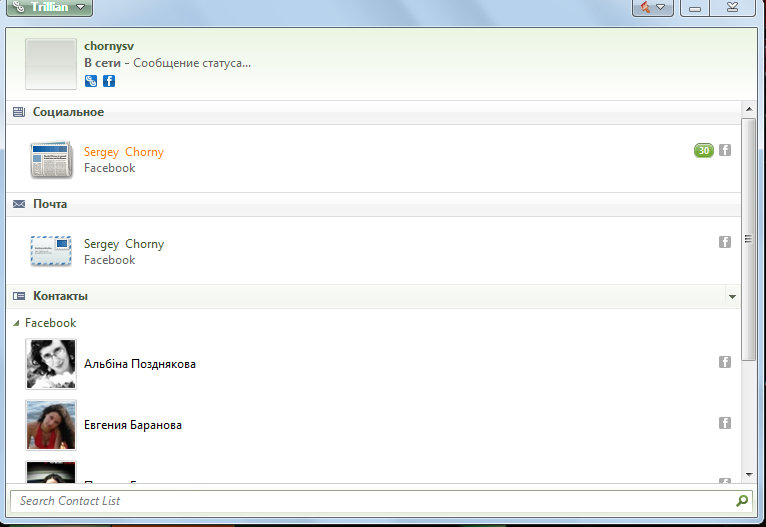766x527 pixels.
Task: Click the Trillian account icon under status
Action: pyautogui.click(x=91, y=81)
